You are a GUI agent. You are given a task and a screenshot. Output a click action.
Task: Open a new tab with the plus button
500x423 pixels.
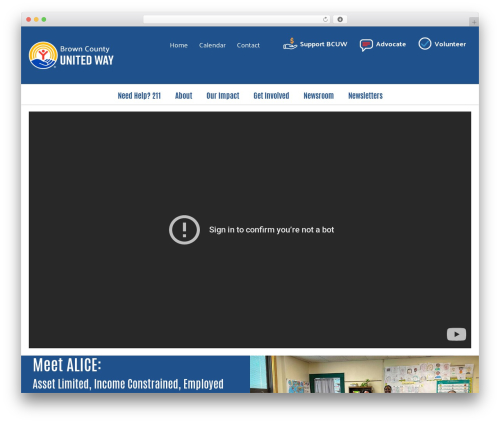pos(474,22)
